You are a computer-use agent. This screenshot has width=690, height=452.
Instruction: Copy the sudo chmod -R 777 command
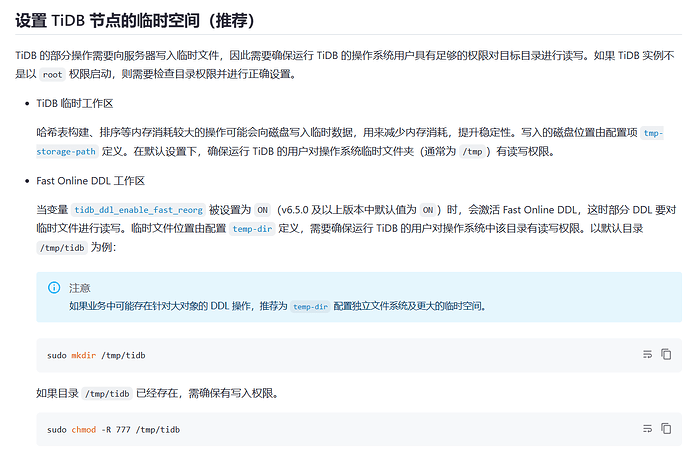coord(666,429)
